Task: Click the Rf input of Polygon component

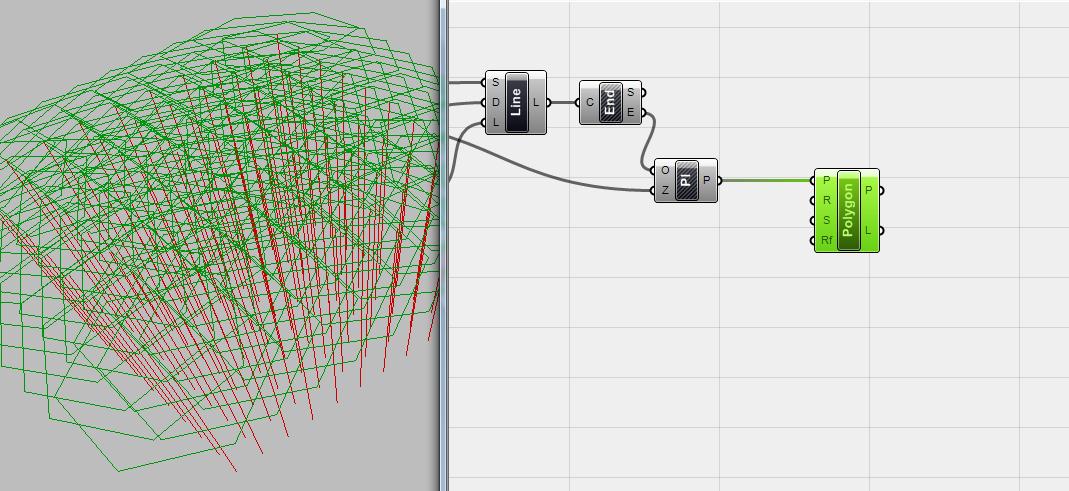Action: [826, 240]
